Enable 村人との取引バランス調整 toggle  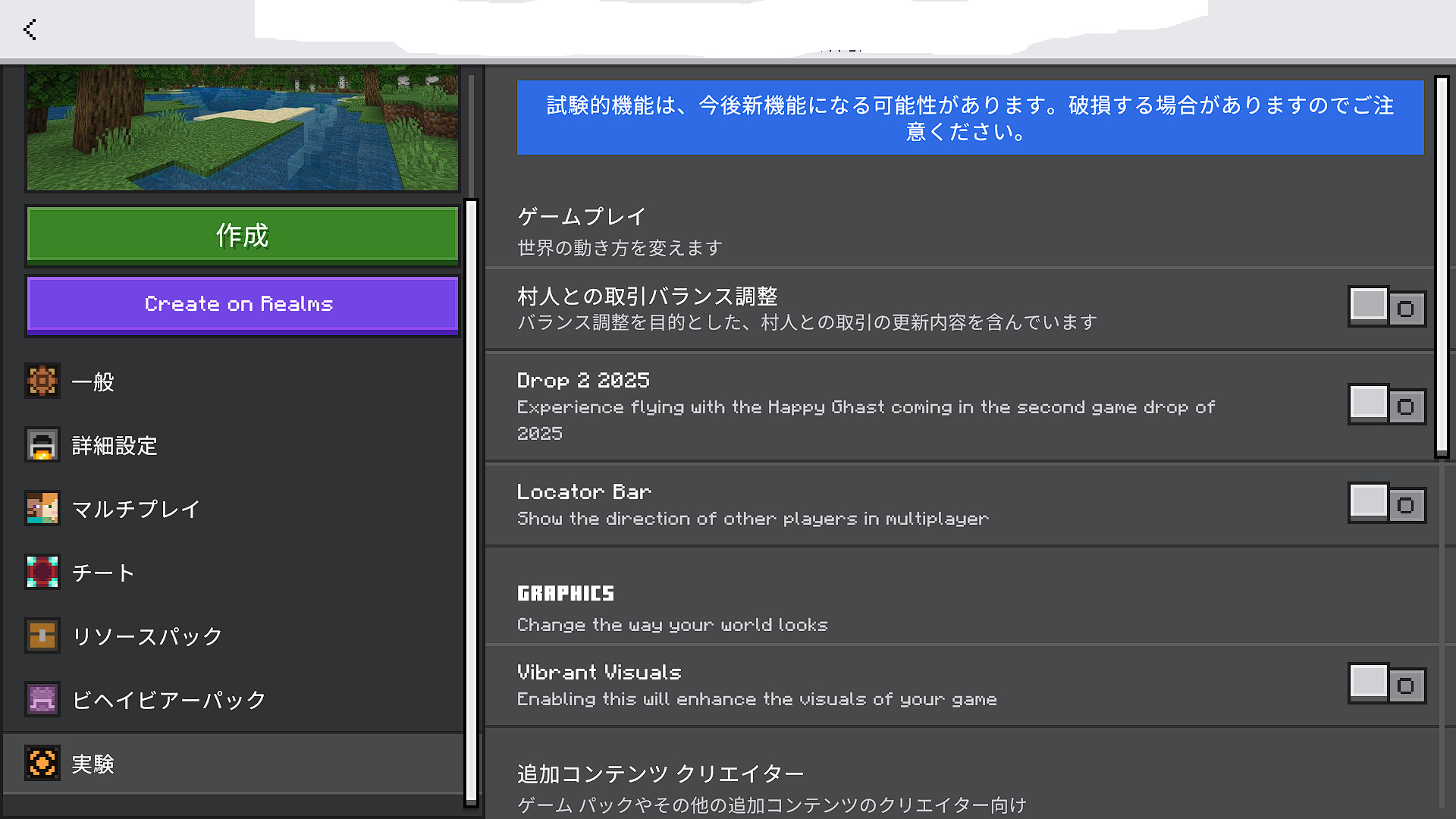[x=1386, y=307]
